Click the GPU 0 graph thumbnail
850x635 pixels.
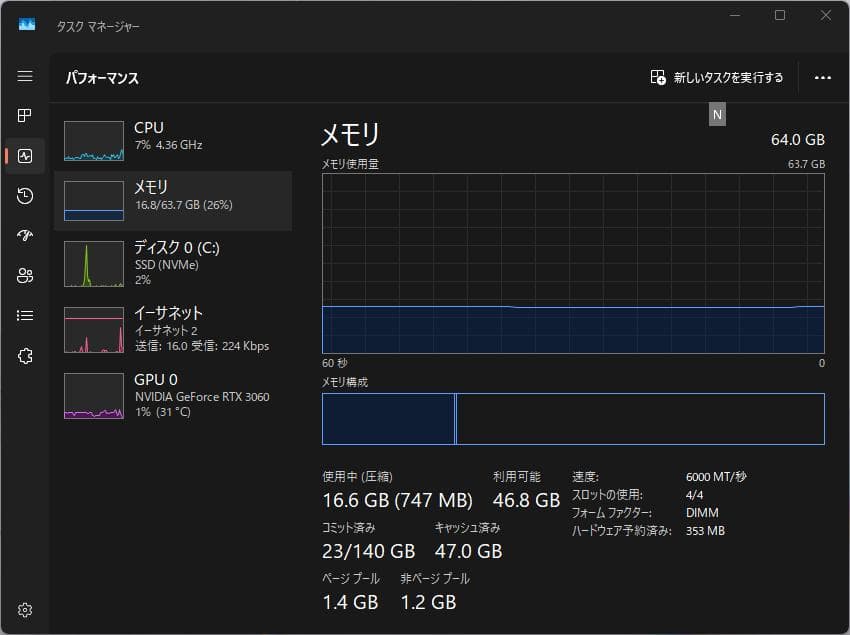pyautogui.click(x=93, y=396)
